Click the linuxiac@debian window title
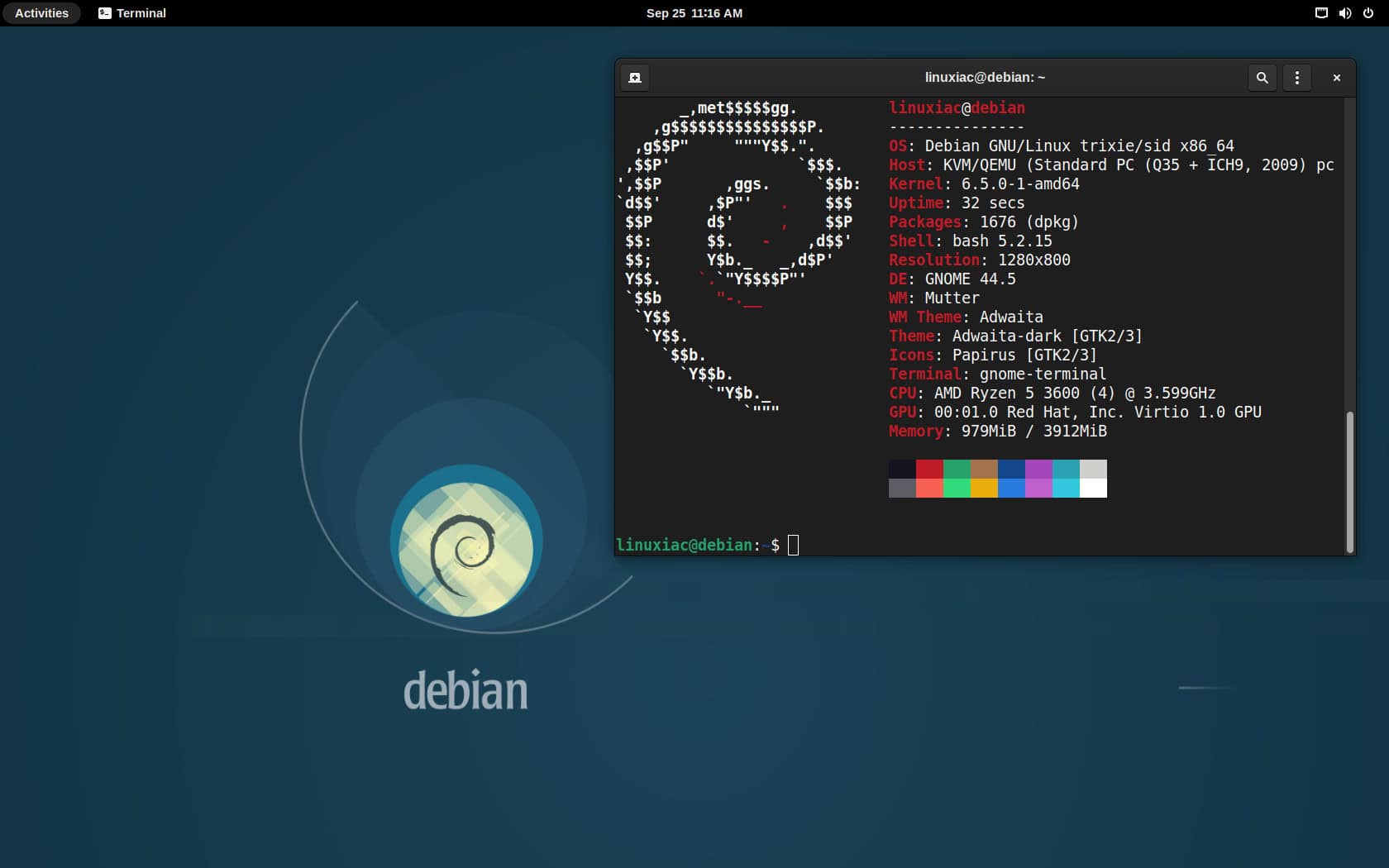The width and height of the screenshot is (1389, 868). [984, 77]
